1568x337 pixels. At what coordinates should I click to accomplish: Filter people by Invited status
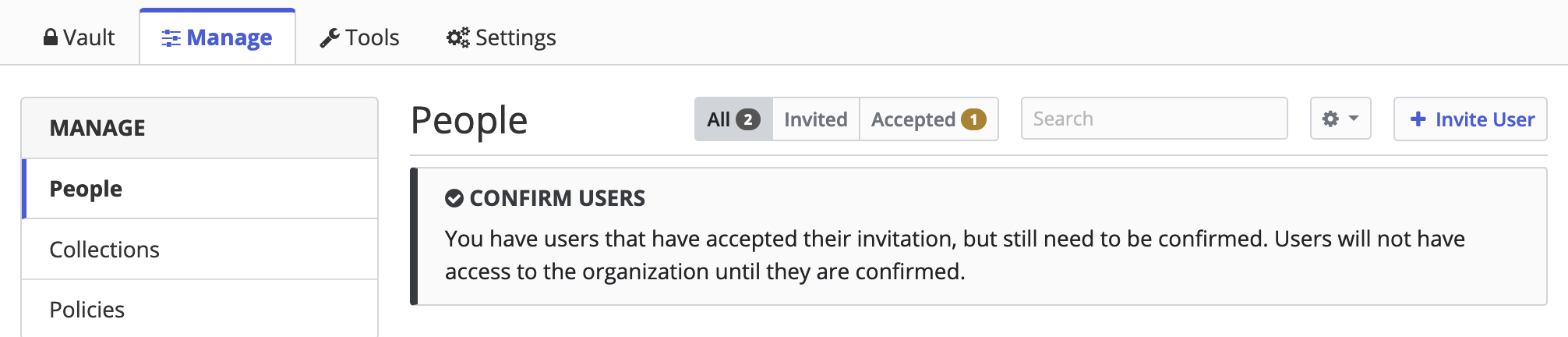pos(816,119)
